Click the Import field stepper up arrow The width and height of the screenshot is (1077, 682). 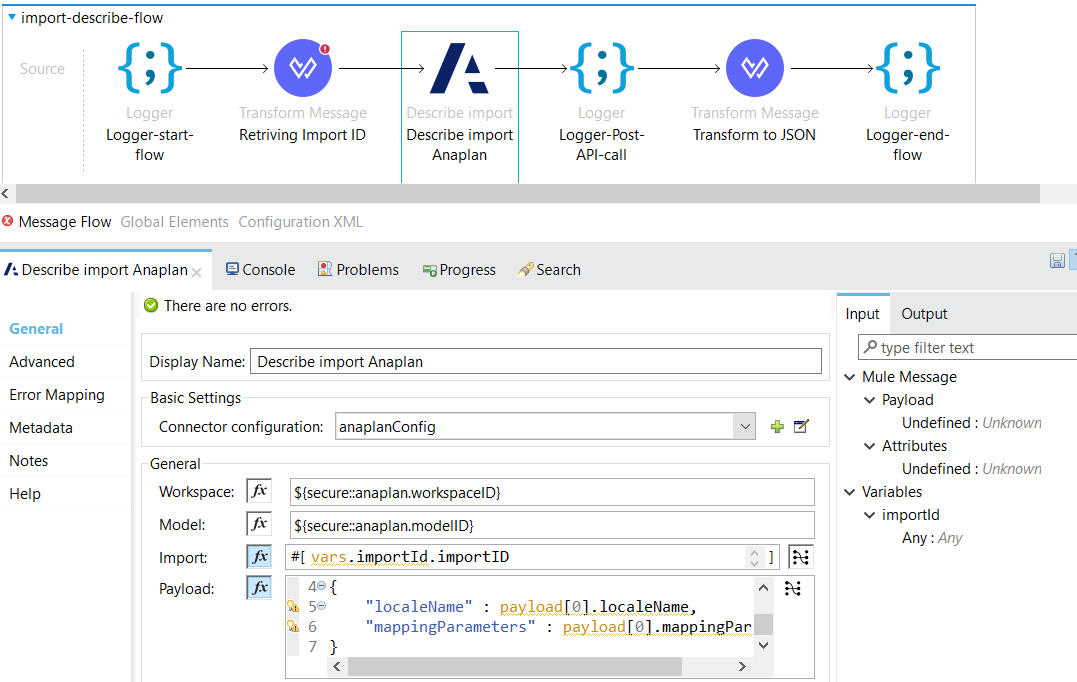click(754, 552)
